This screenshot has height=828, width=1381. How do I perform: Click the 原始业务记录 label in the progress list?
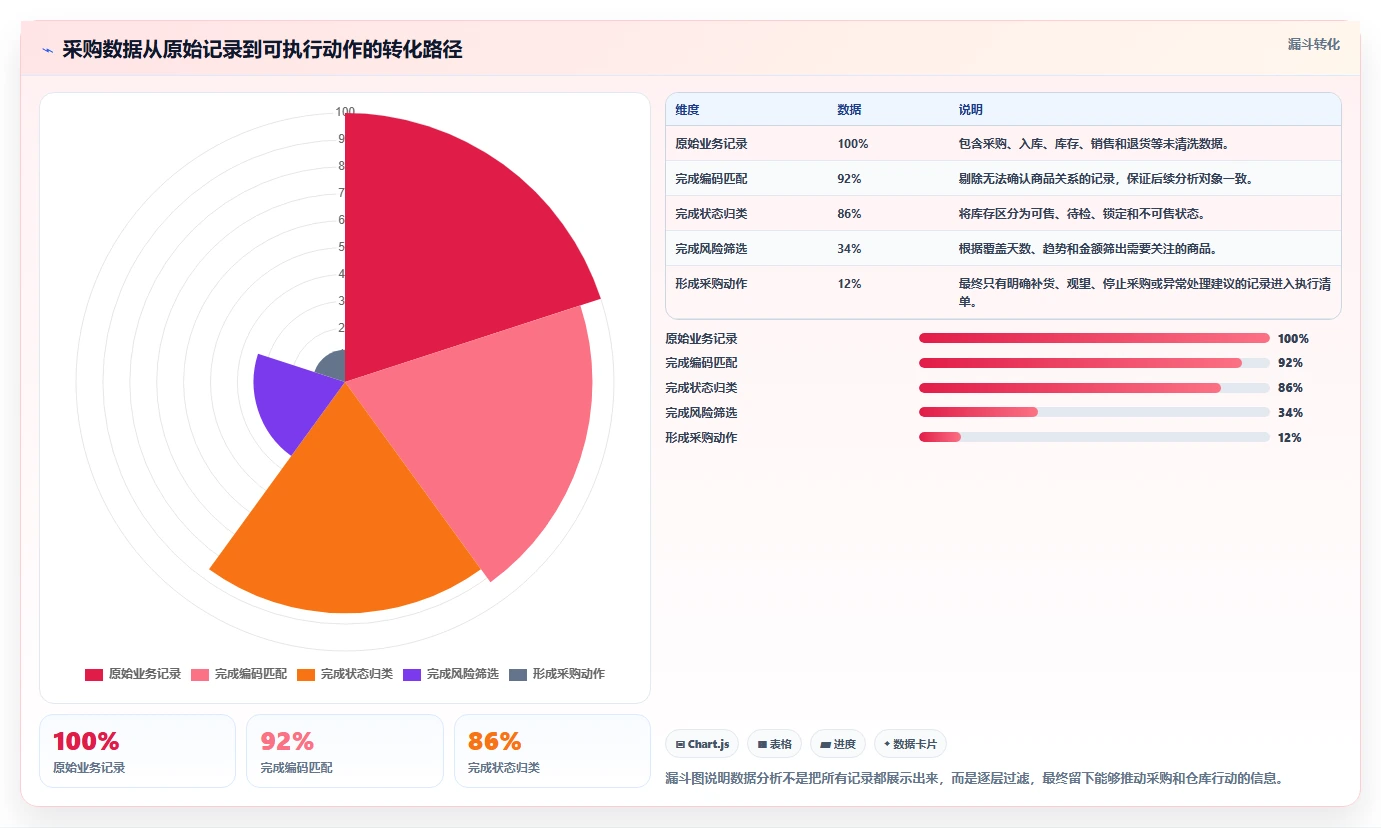click(x=701, y=339)
